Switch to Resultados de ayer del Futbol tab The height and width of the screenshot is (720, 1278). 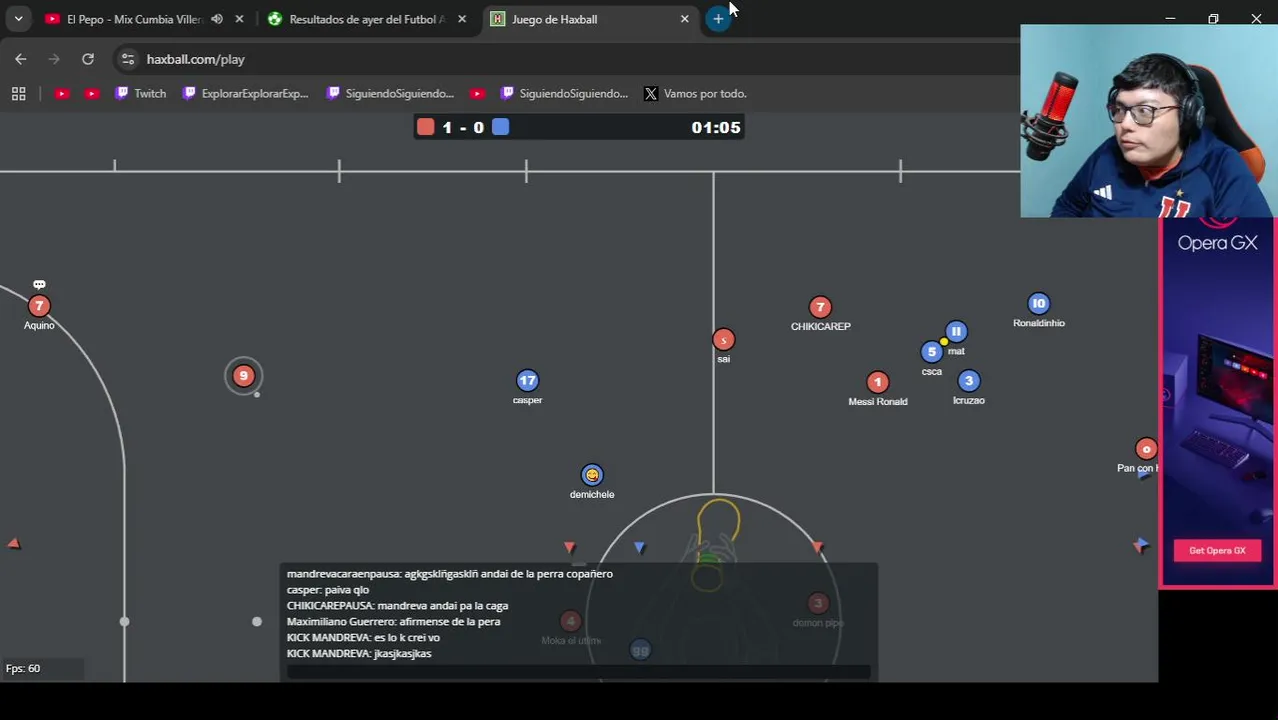tap(366, 19)
